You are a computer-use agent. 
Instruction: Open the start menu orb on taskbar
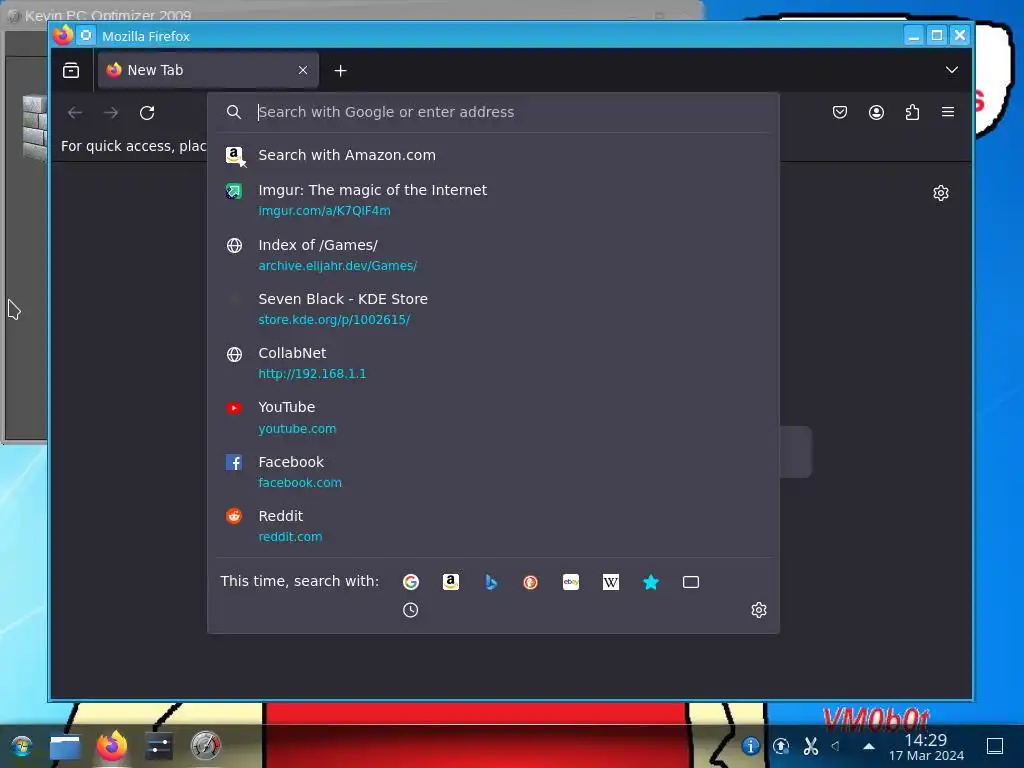[21, 746]
